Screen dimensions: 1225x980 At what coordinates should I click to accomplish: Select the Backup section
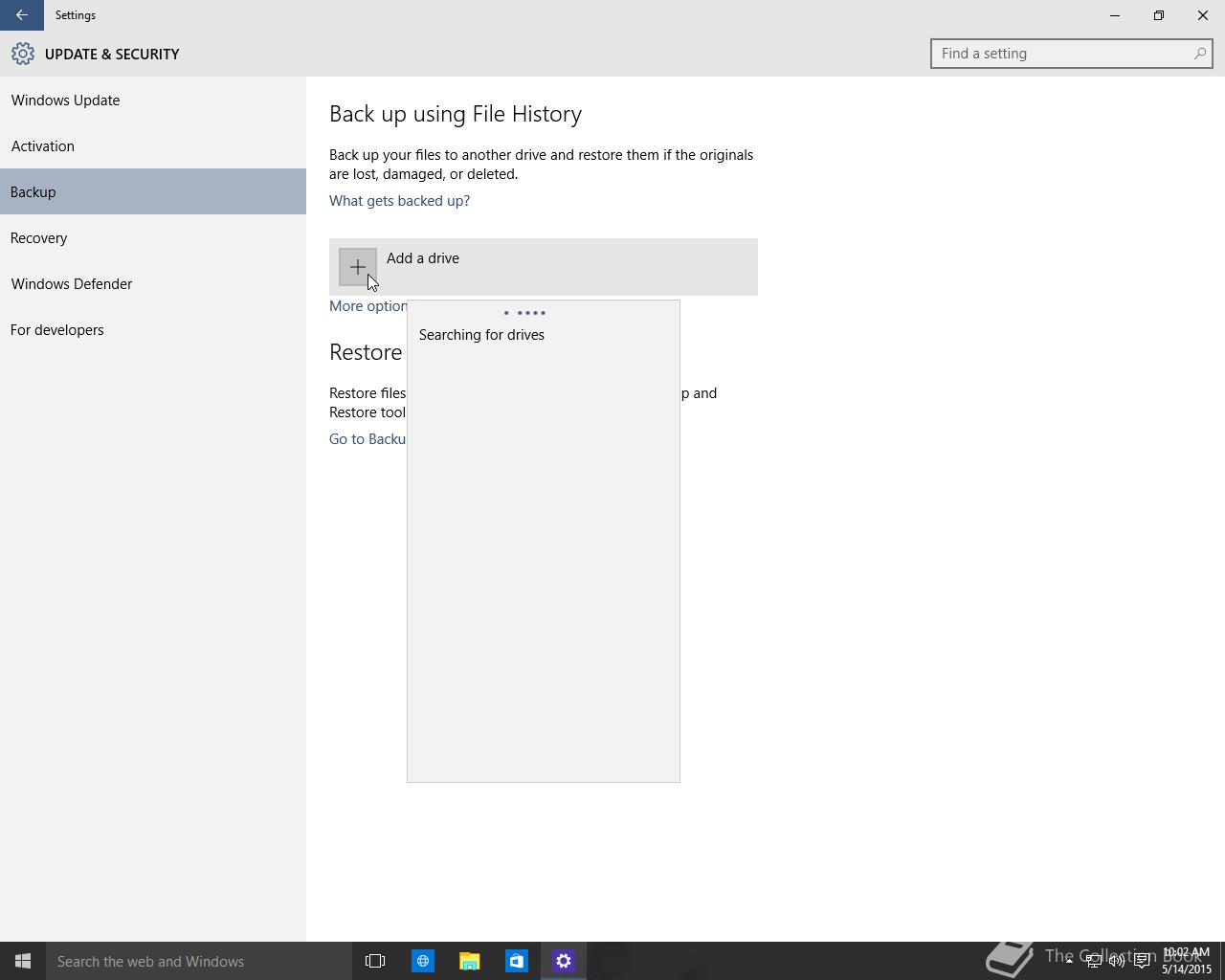[x=153, y=191]
